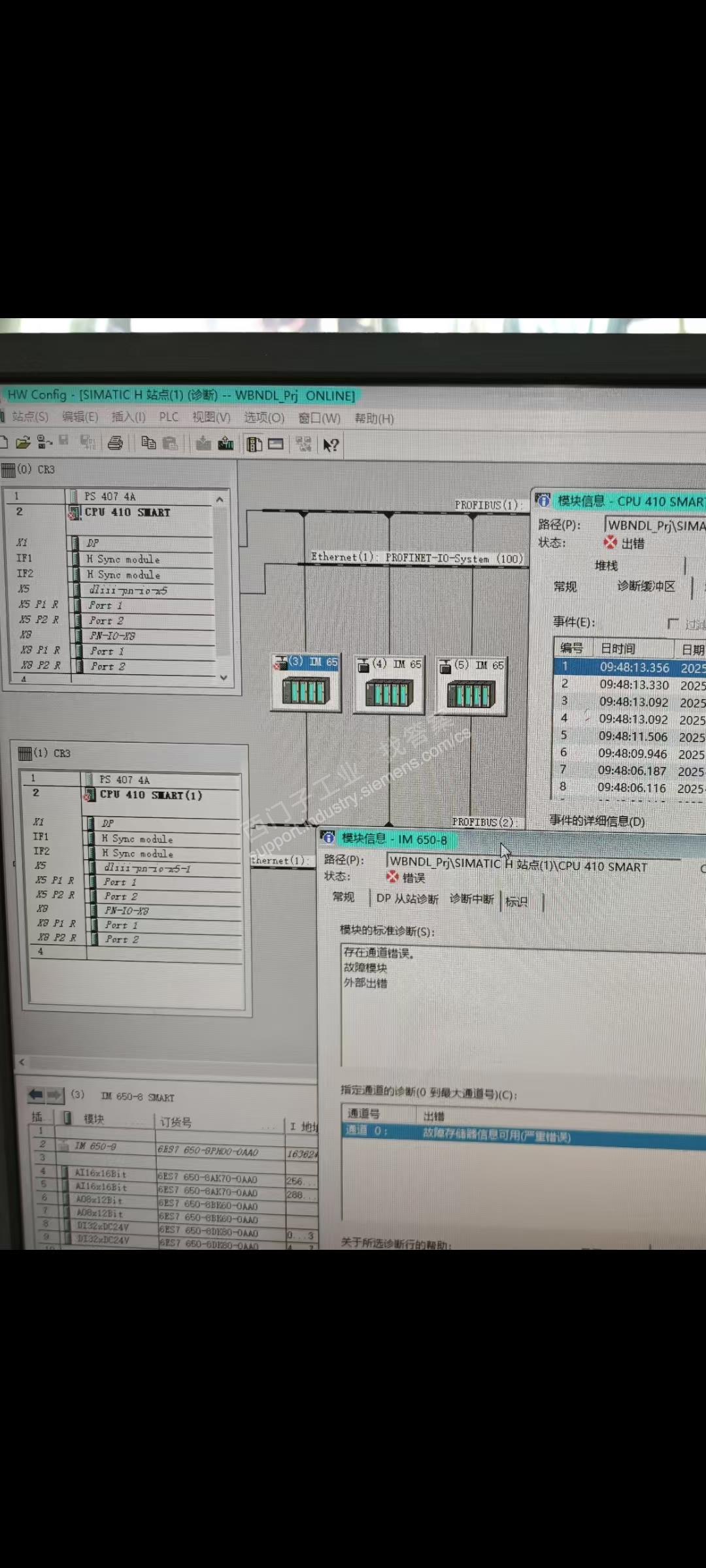Image resolution: width=706 pixels, height=1568 pixels.
Task: Select 存在通道错误 in the standard diagnostics list
Action: pyautogui.click(x=379, y=953)
